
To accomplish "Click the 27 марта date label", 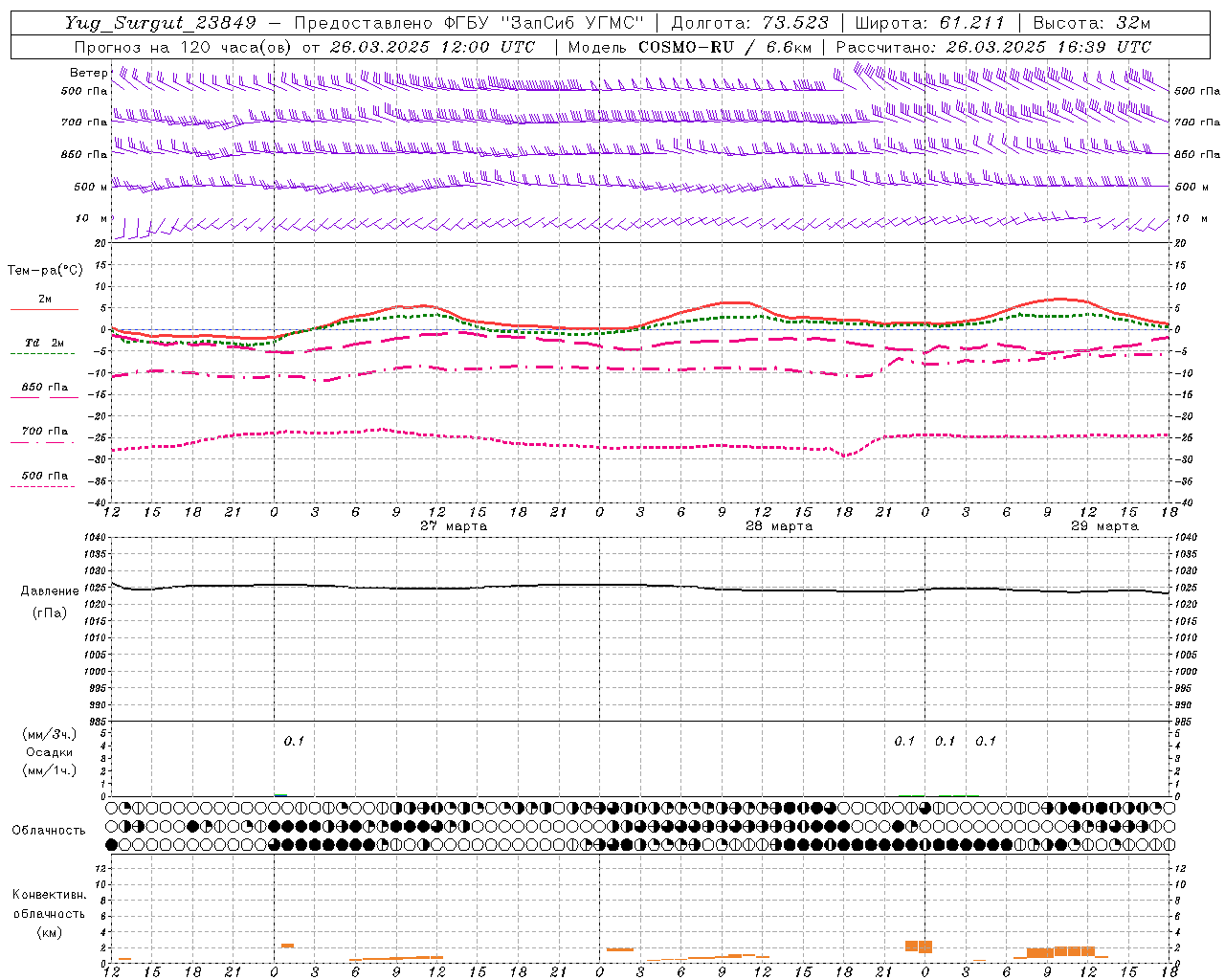I will coord(454,526).
